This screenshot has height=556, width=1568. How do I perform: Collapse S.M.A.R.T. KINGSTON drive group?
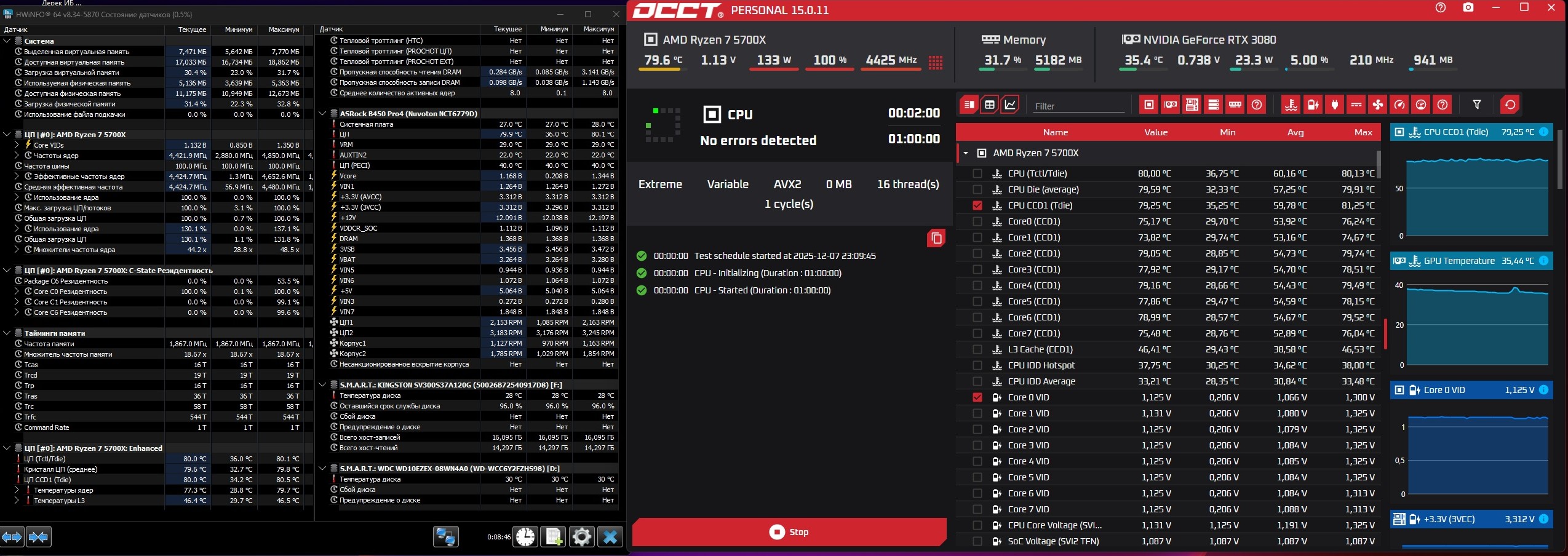[x=322, y=385]
